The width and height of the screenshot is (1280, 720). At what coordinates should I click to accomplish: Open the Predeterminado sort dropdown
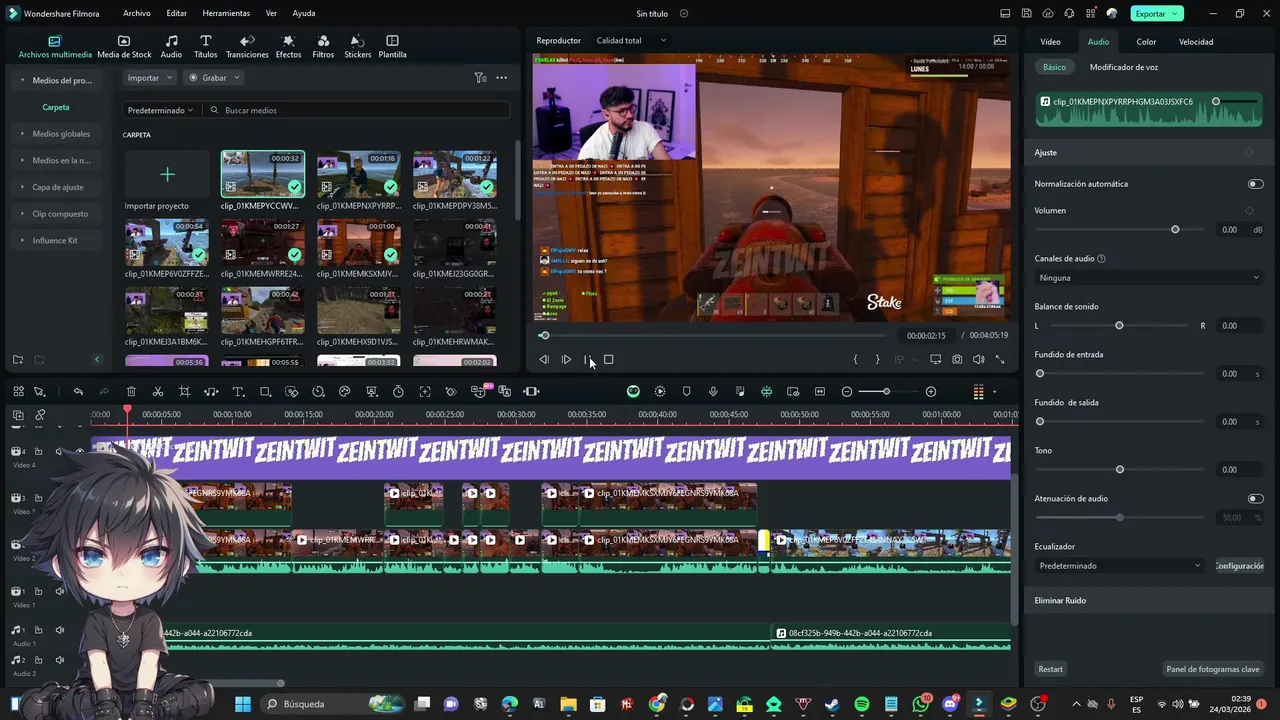(x=160, y=110)
